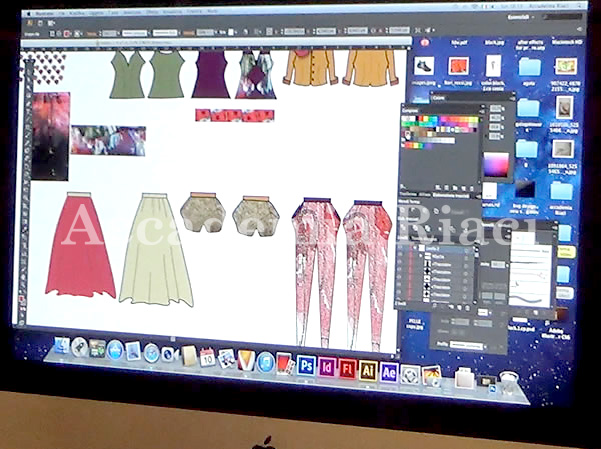The image size is (601, 449).
Task: Open the App Store Dock icon
Action: [x=115, y=350]
